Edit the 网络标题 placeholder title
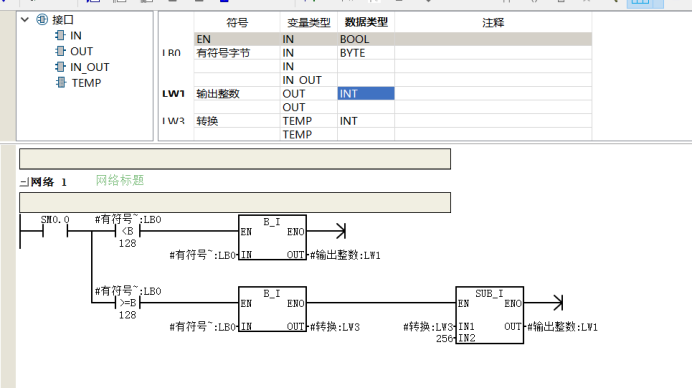Viewport: 692px width, 388px height. 120,180
